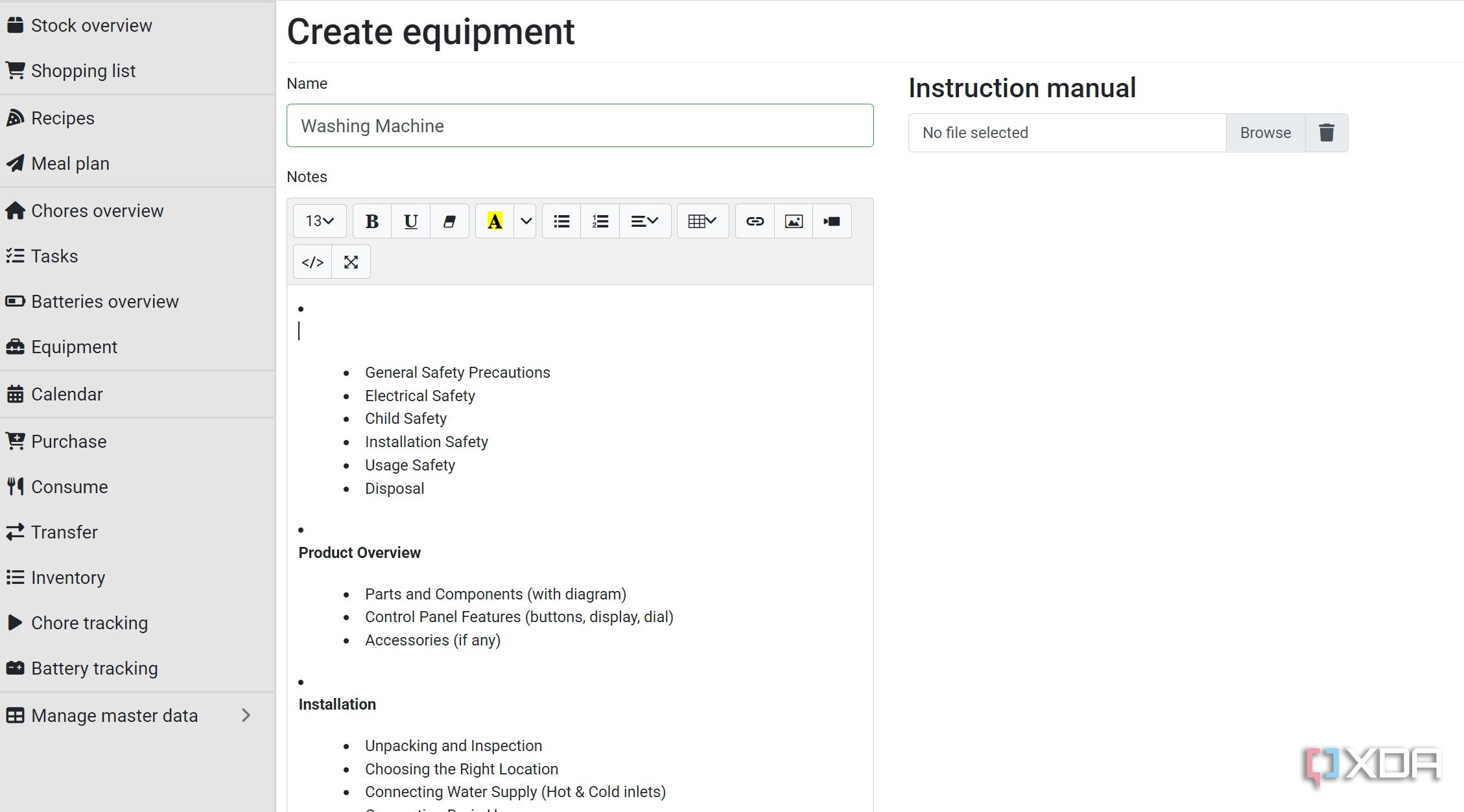Go to Recipes in sidebar
The image size is (1464, 812).
[x=137, y=118]
